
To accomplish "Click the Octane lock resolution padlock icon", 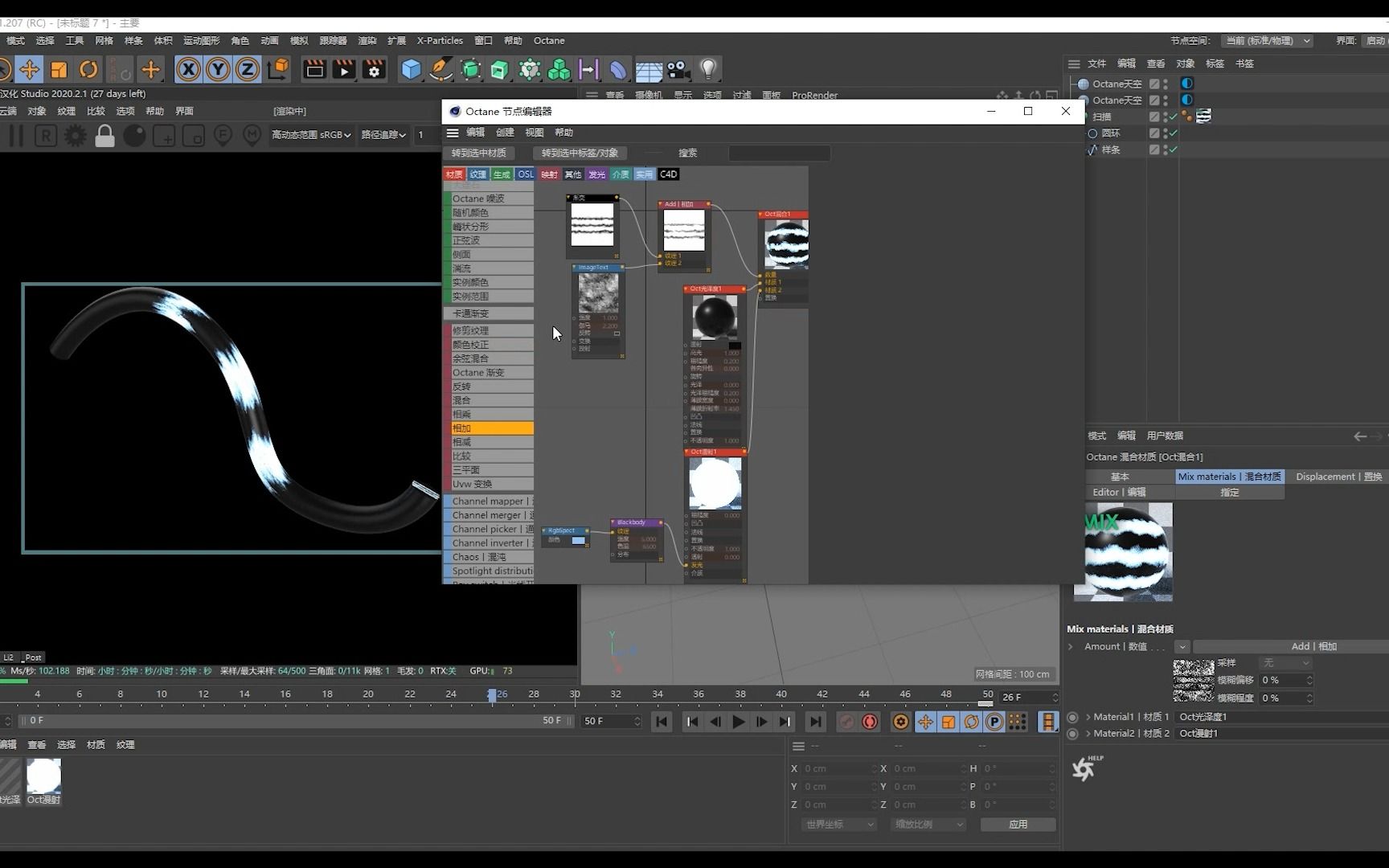I will [x=104, y=136].
